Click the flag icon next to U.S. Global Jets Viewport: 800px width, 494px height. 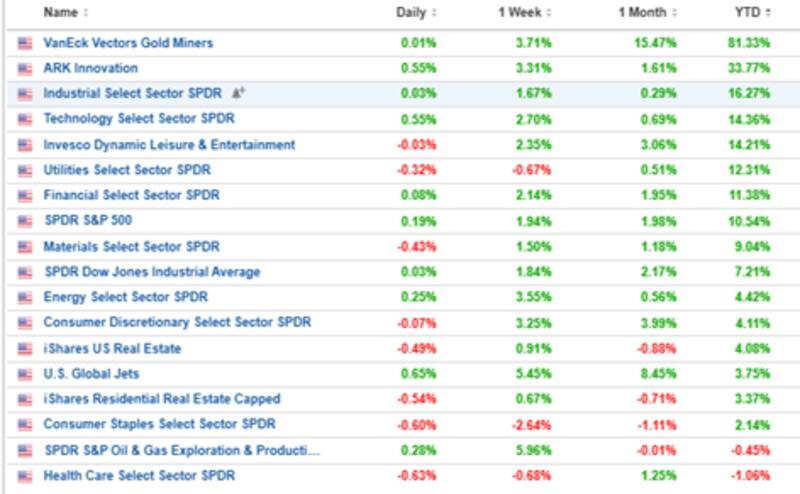tap(25, 374)
